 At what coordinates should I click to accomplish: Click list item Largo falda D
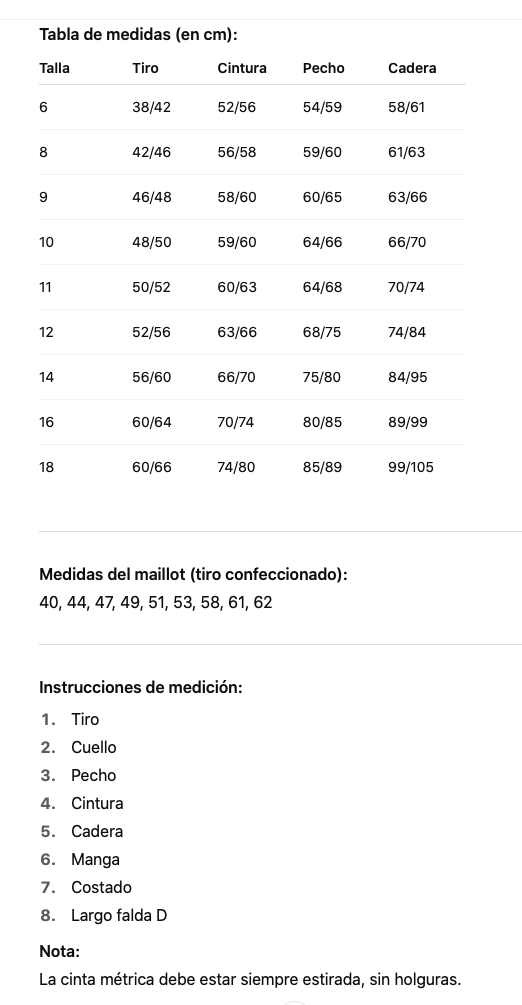point(119,915)
